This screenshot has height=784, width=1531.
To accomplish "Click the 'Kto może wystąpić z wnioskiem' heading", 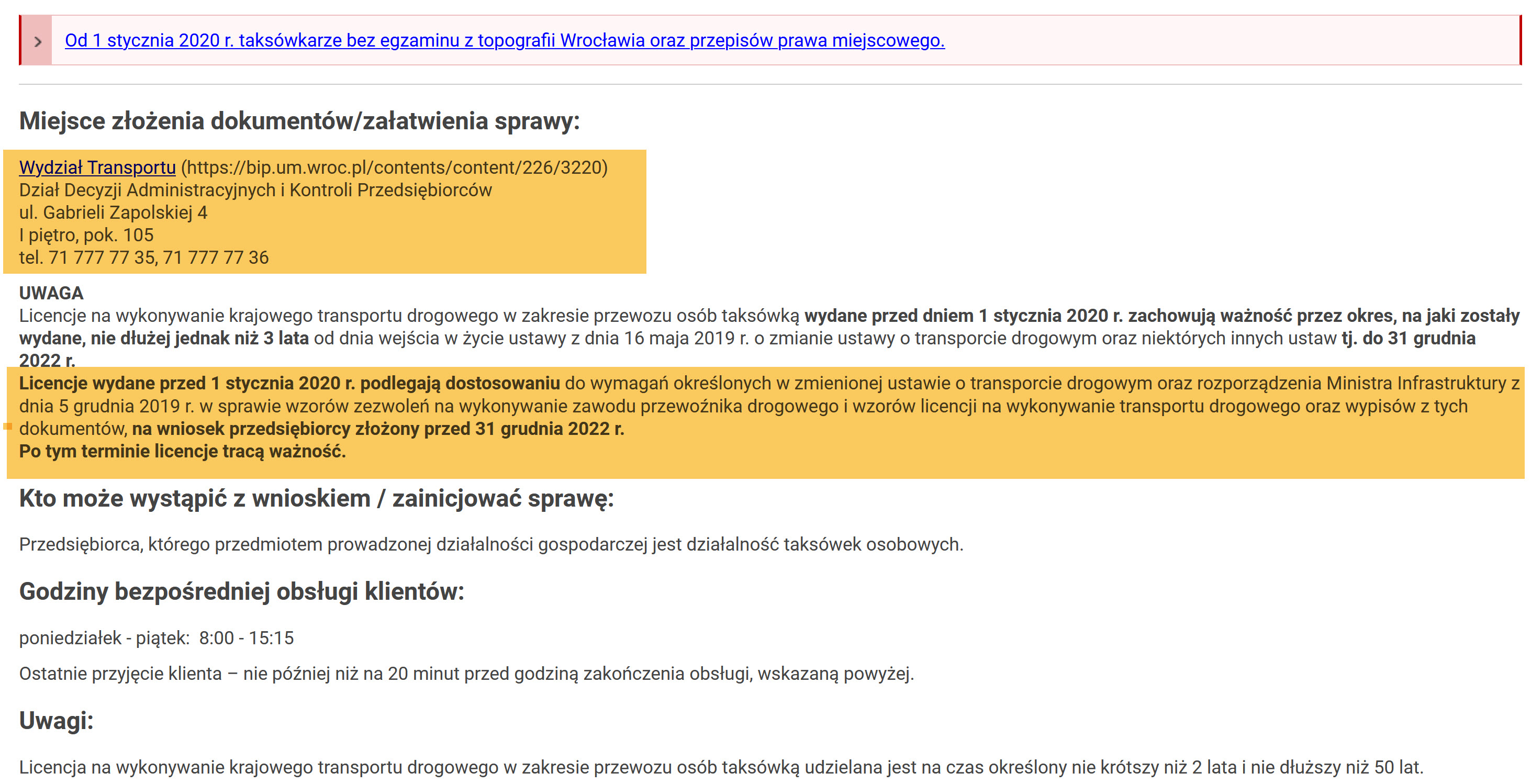I will pyautogui.click(x=316, y=498).
